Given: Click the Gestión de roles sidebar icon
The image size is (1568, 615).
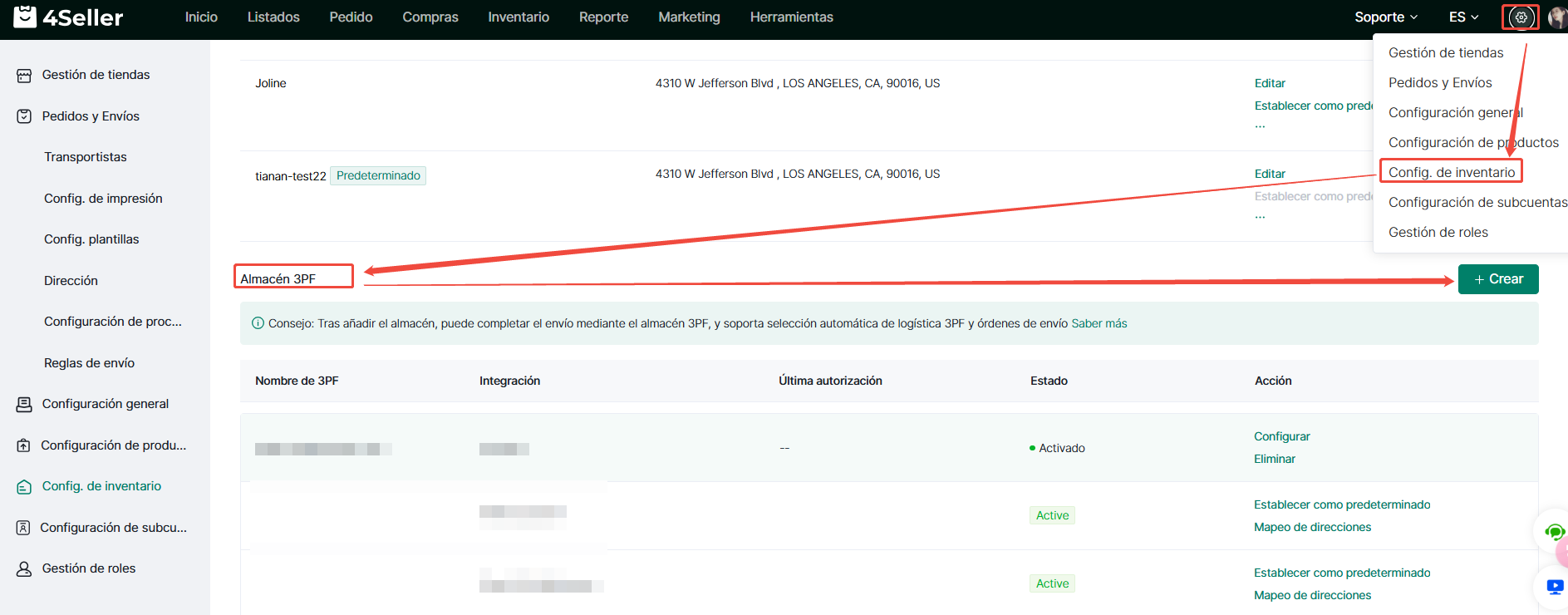Looking at the screenshot, I should pyautogui.click(x=24, y=569).
